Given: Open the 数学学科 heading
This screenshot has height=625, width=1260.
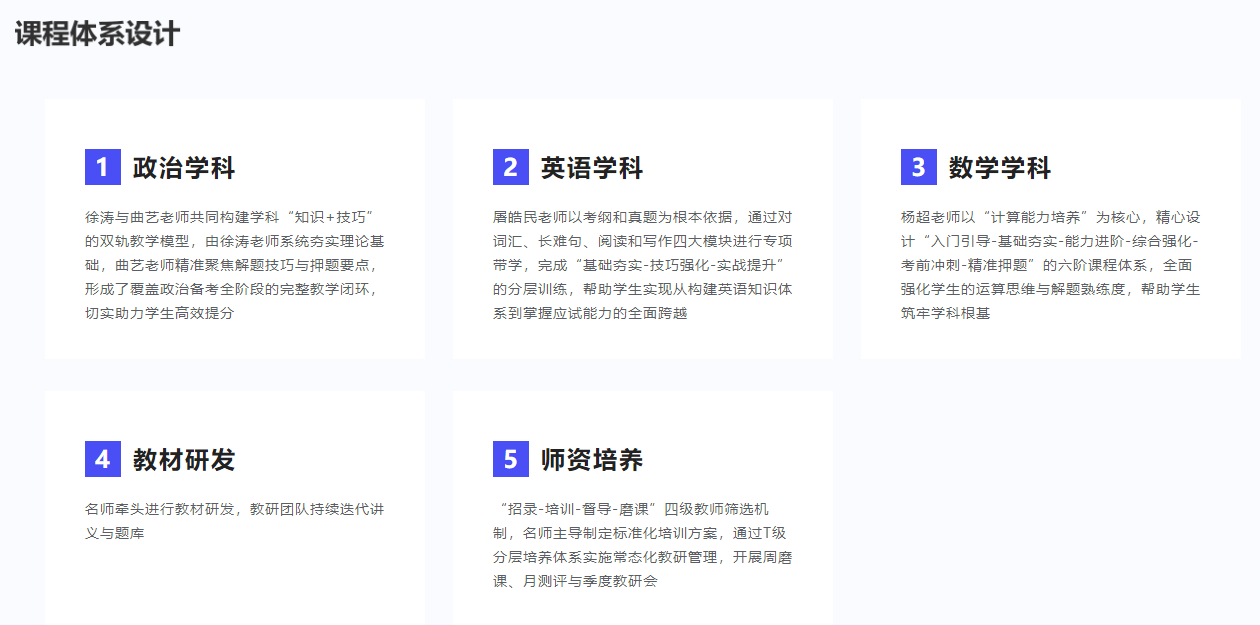Looking at the screenshot, I should 1000,168.
